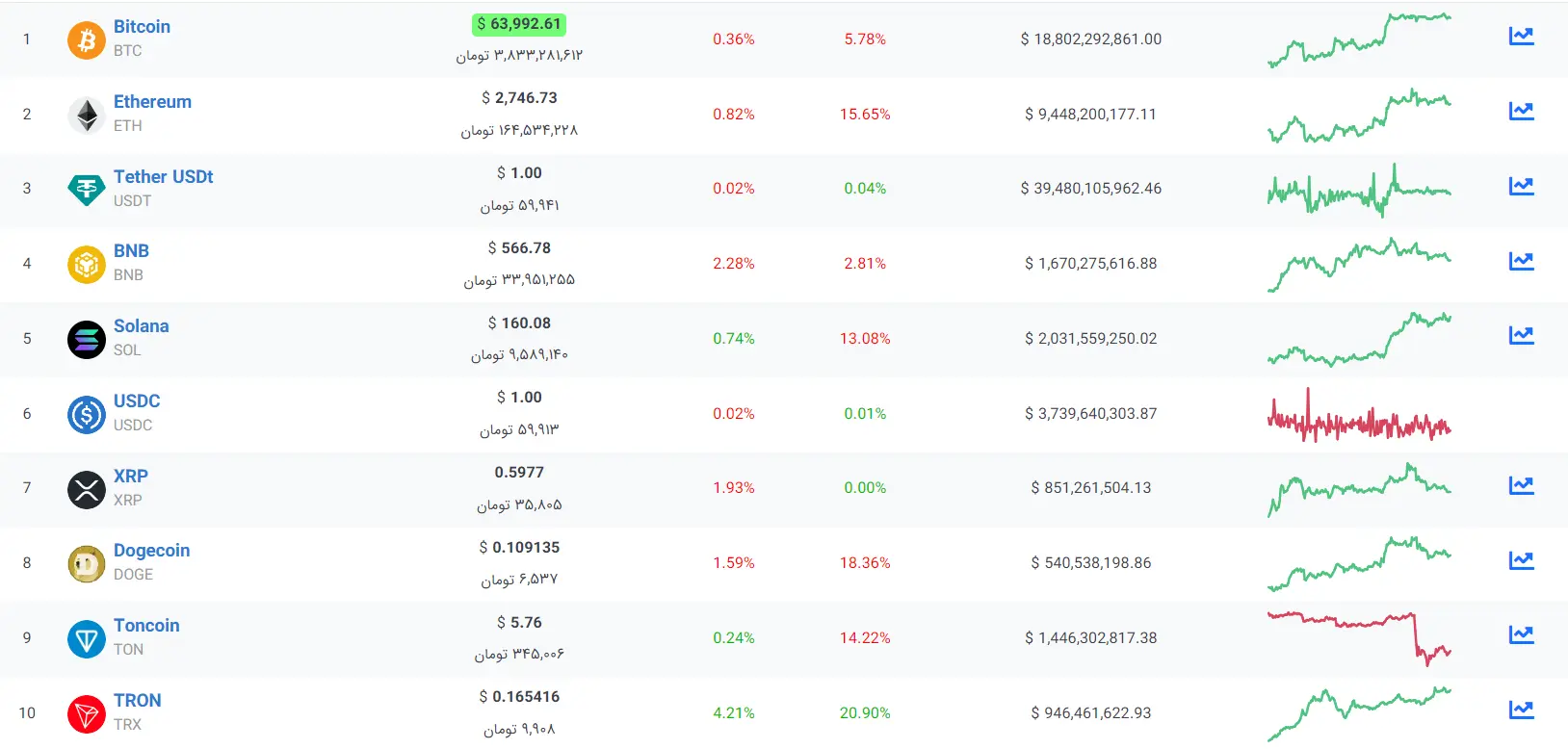
Task: Open the USDC coin link
Action: coord(137,401)
